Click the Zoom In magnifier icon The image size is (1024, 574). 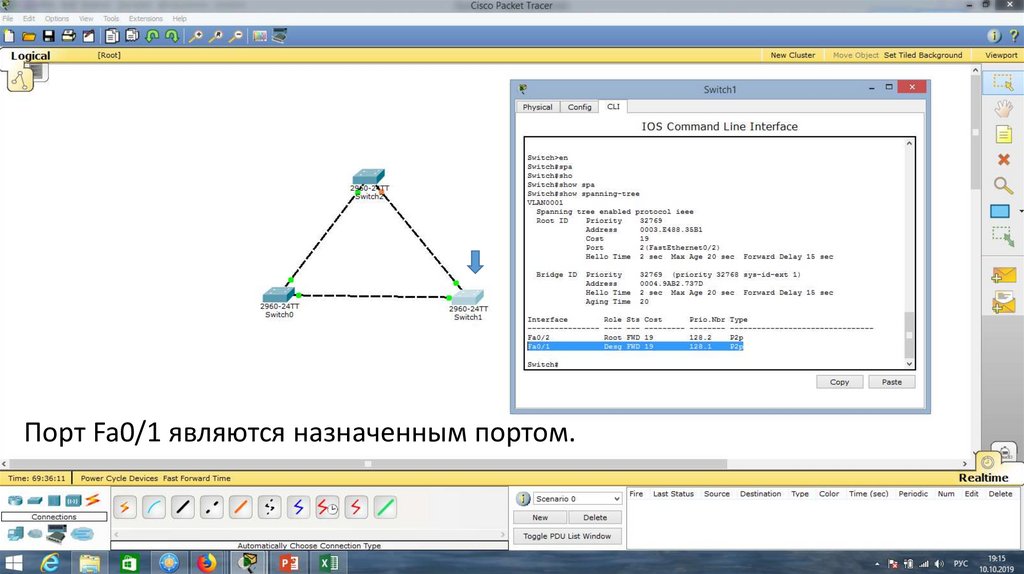tap(195, 36)
